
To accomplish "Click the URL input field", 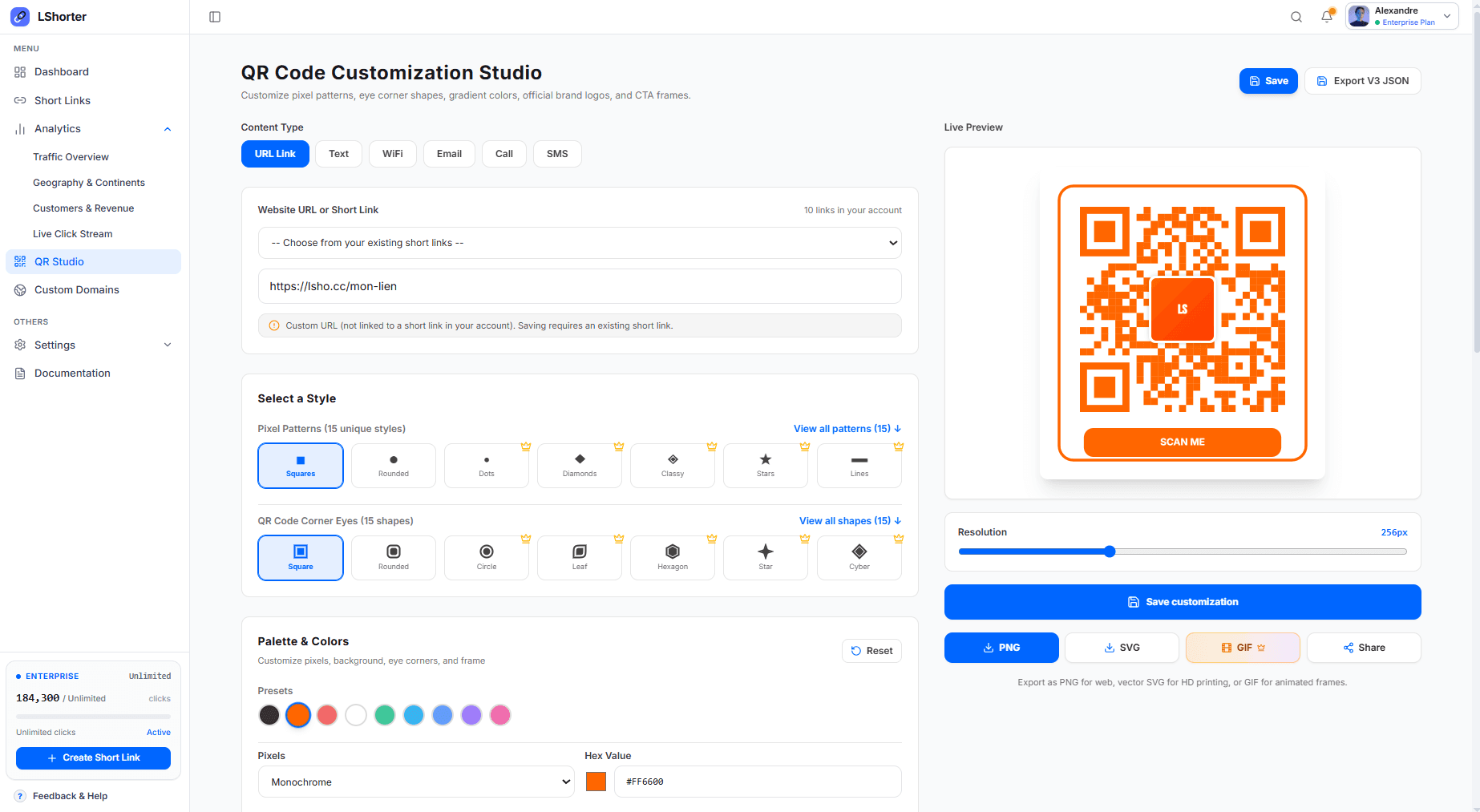I will [580, 286].
